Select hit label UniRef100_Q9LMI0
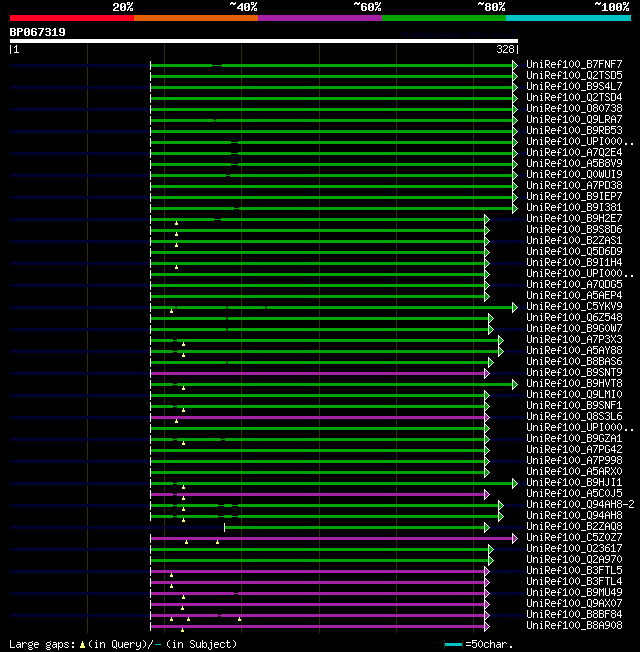Viewport: 640px width, 652px height. 574,395
